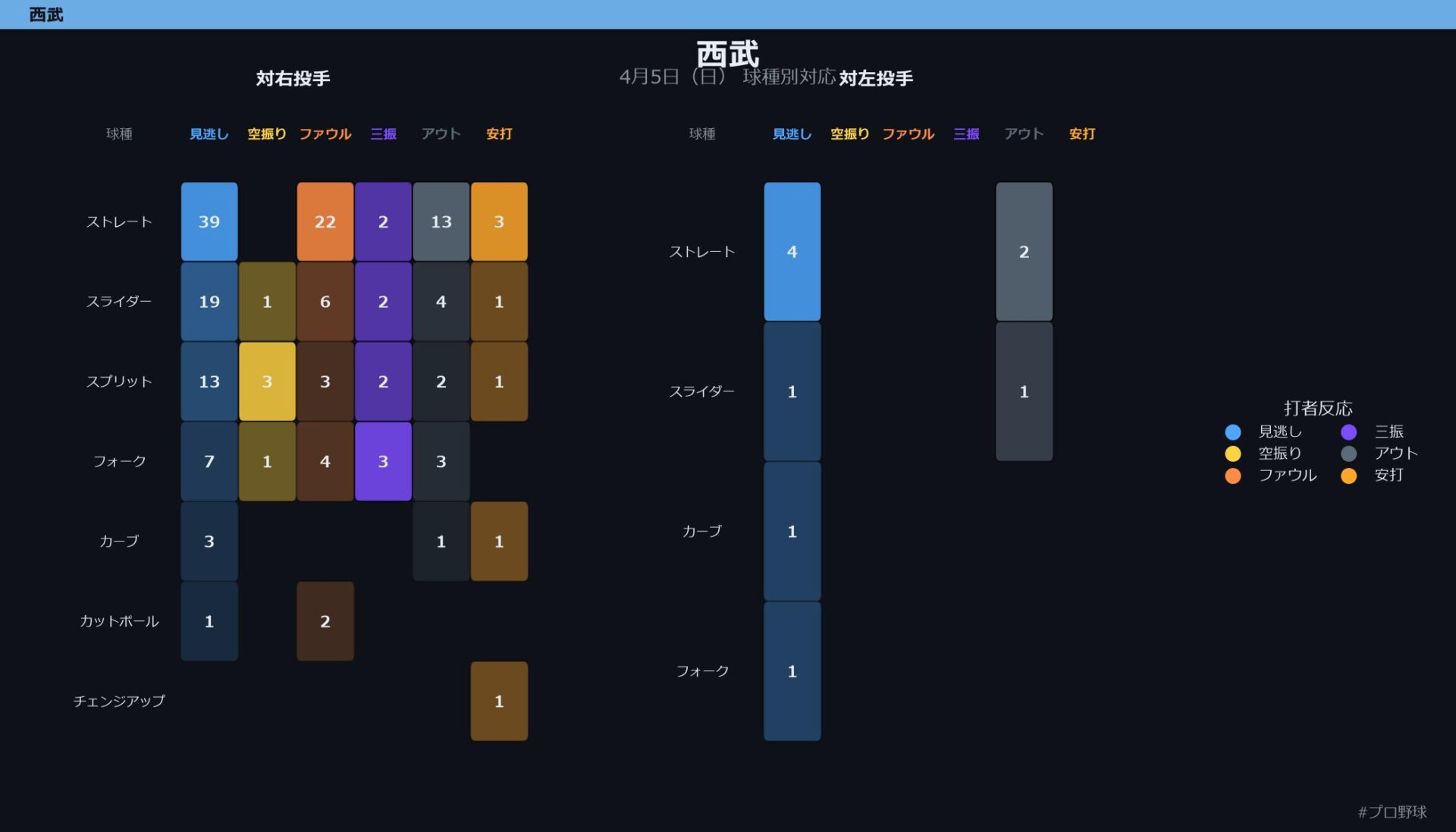Click 見逃し column header in 対右投手 panel
This screenshot has height=832, width=1456.
point(209,133)
